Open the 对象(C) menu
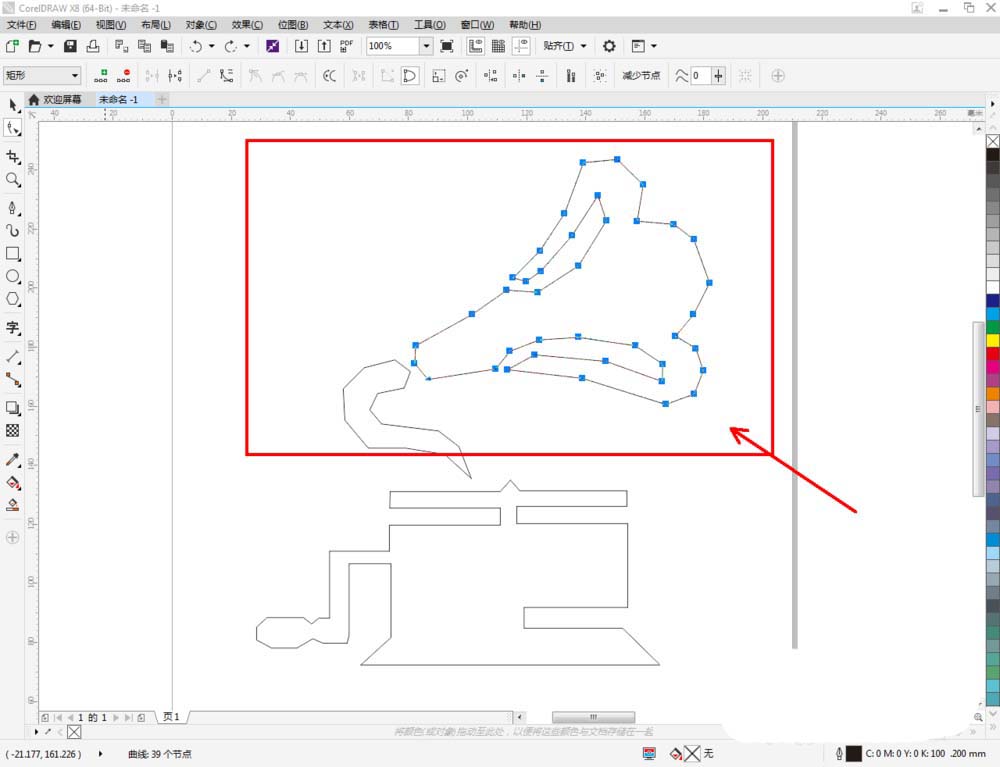The width and height of the screenshot is (1000, 767). pyautogui.click(x=201, y=25)
